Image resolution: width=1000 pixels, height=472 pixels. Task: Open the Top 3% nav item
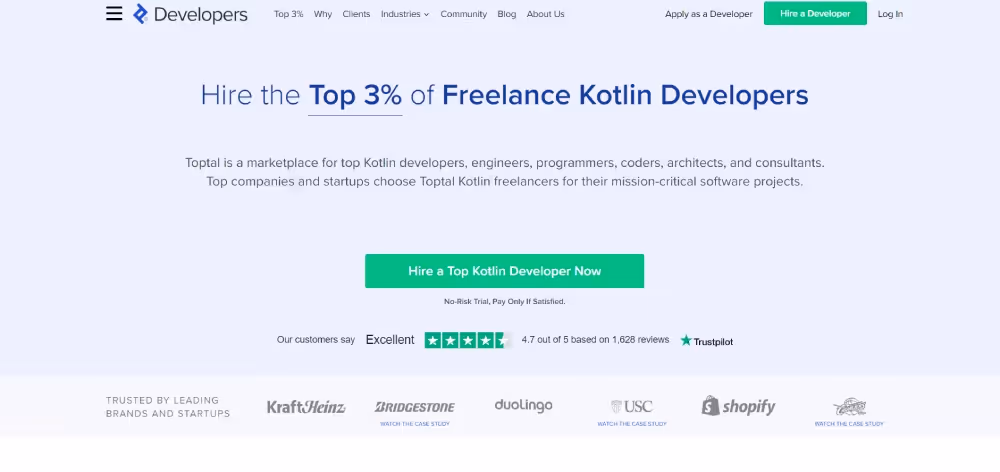[288, 14]
